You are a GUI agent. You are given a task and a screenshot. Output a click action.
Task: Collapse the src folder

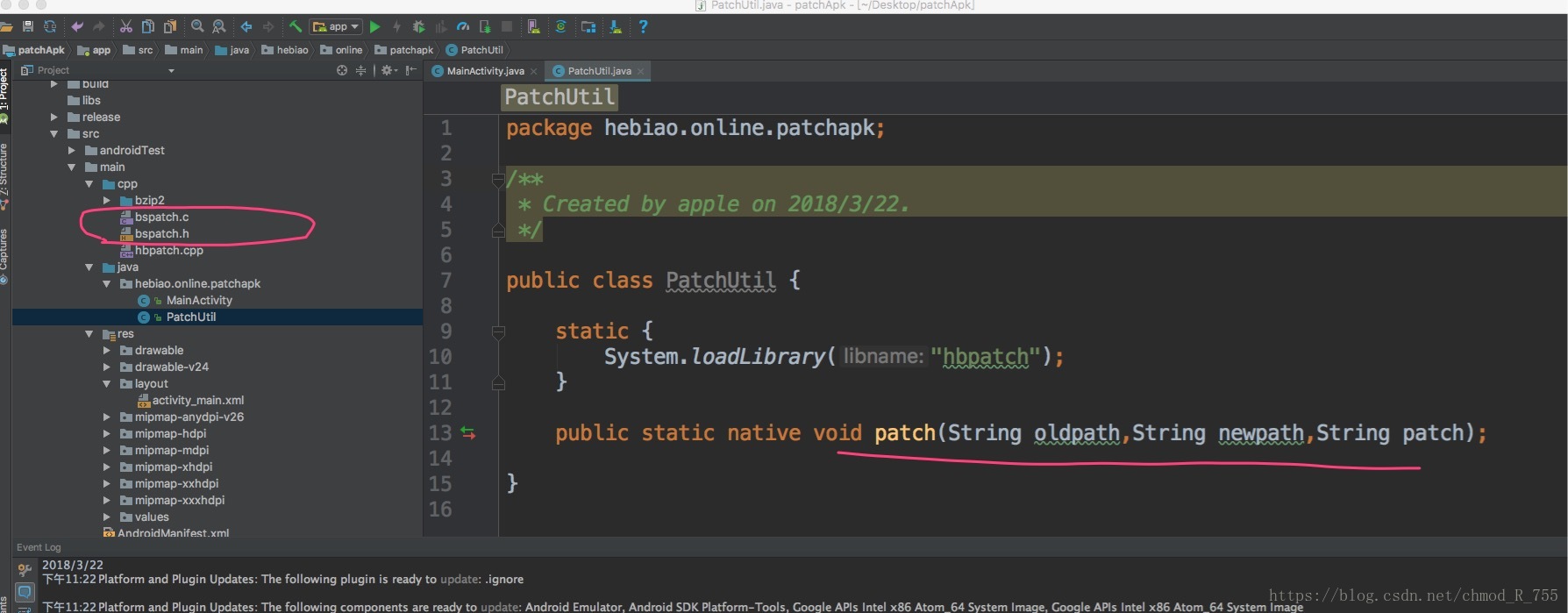click(x=54, y=133)
